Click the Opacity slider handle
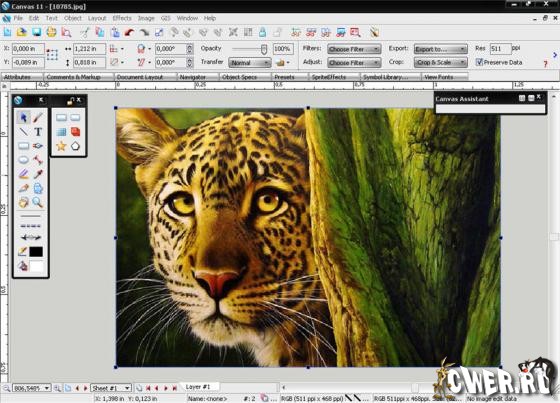The image size is (560, 403). pyautogui.click(x=264, y=49)
